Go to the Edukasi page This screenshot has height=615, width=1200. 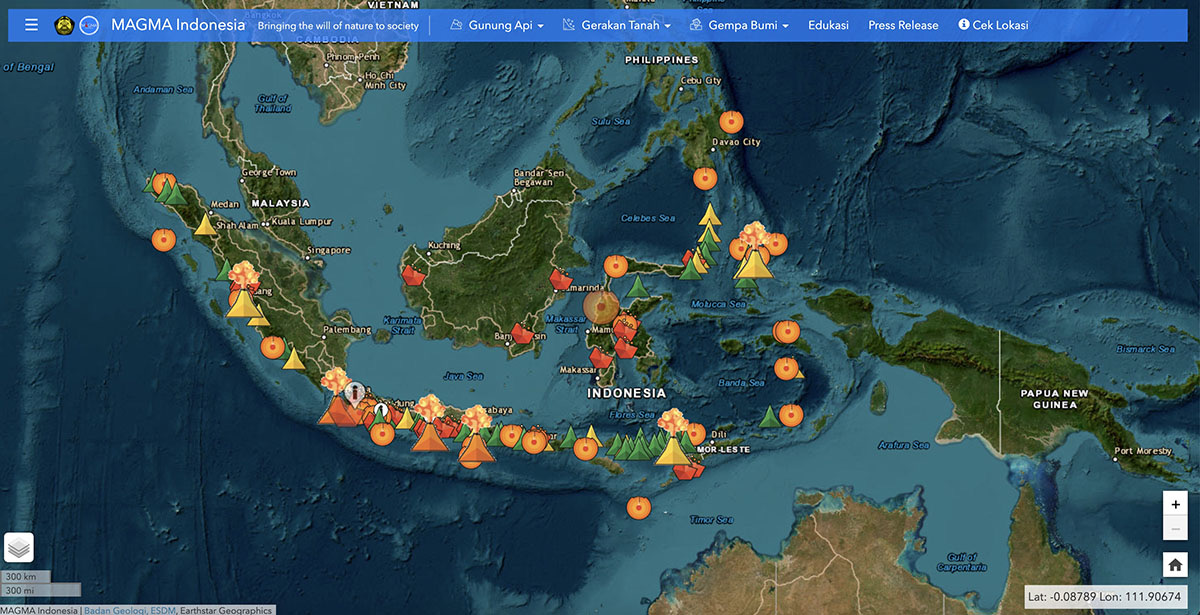click(827, 25)
